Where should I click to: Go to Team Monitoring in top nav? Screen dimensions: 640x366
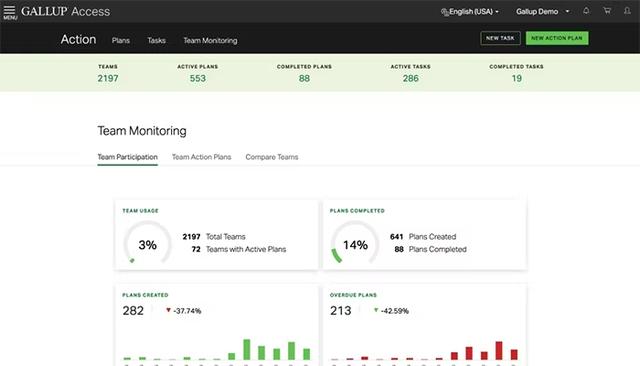tap(210, 40)
